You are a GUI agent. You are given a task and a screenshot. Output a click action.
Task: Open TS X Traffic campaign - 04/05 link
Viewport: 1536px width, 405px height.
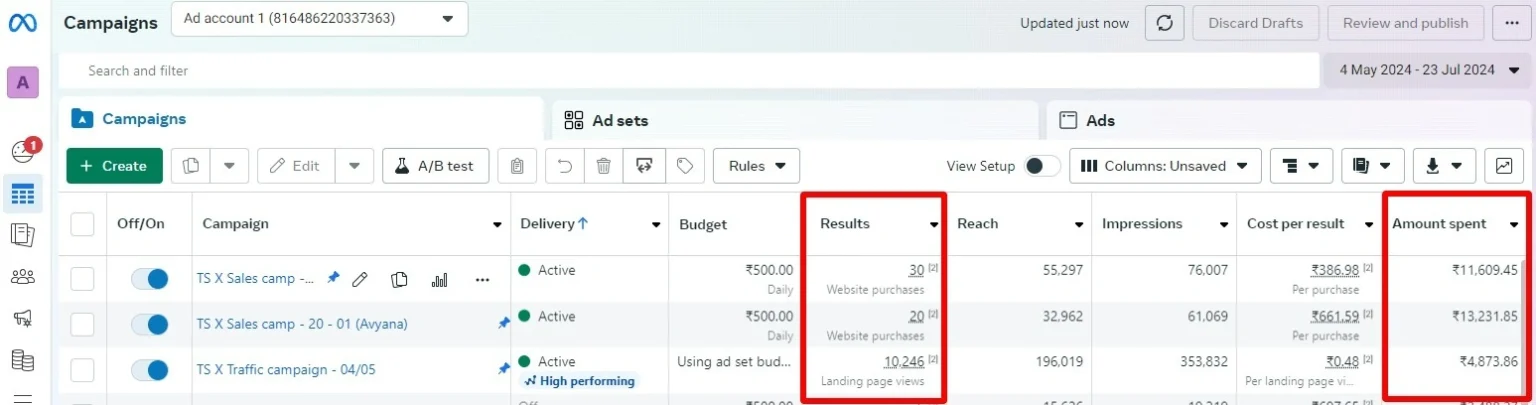point(286,370)
